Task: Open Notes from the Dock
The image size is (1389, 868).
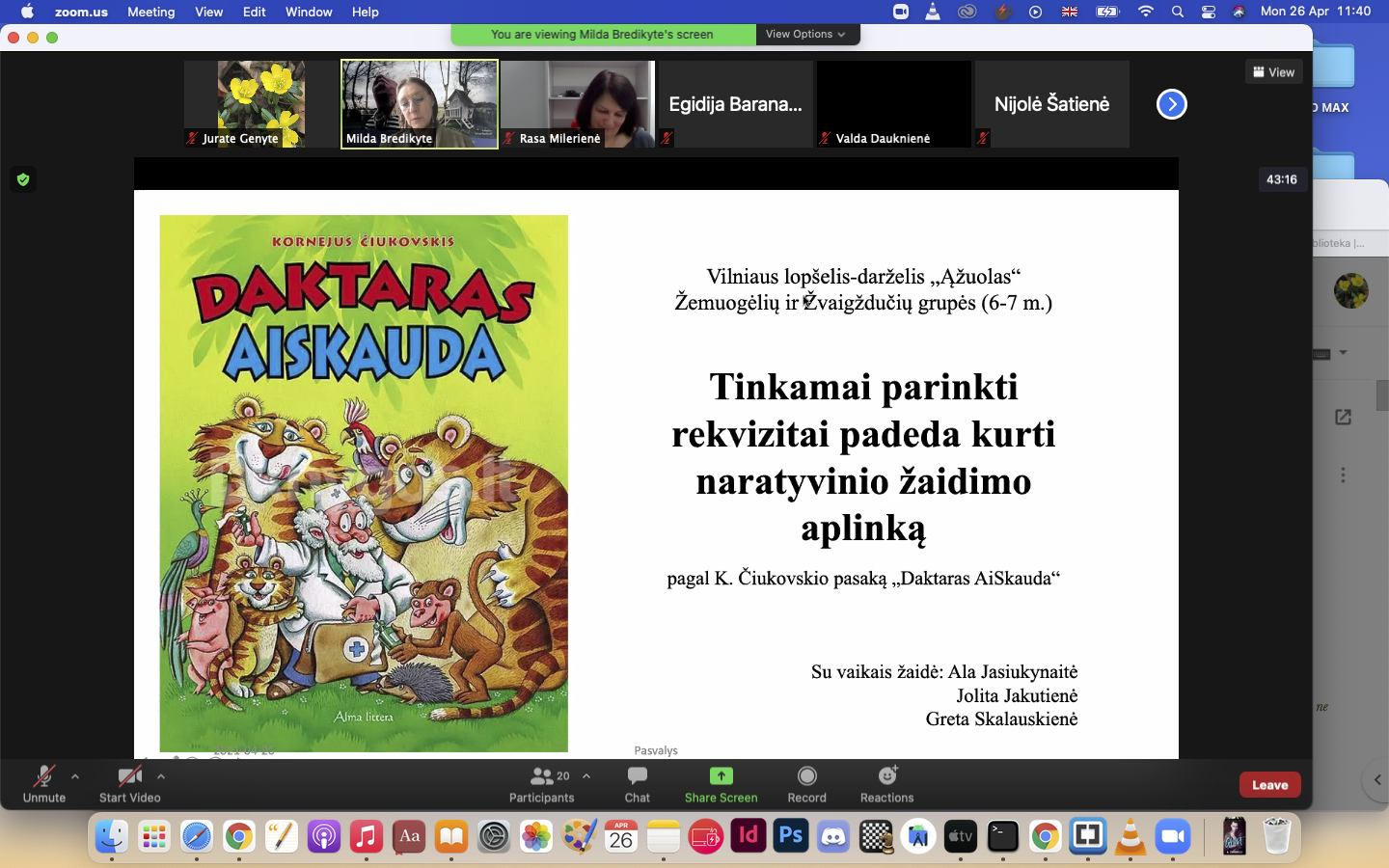Action: 664,836
